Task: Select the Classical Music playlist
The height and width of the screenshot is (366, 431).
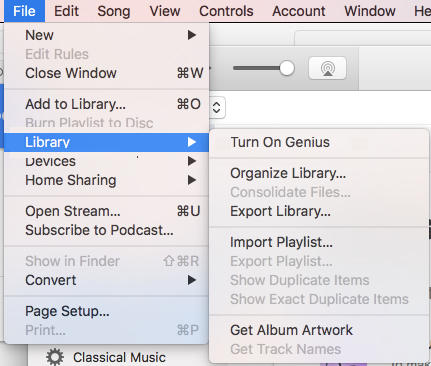Action: tap(119, 357)
